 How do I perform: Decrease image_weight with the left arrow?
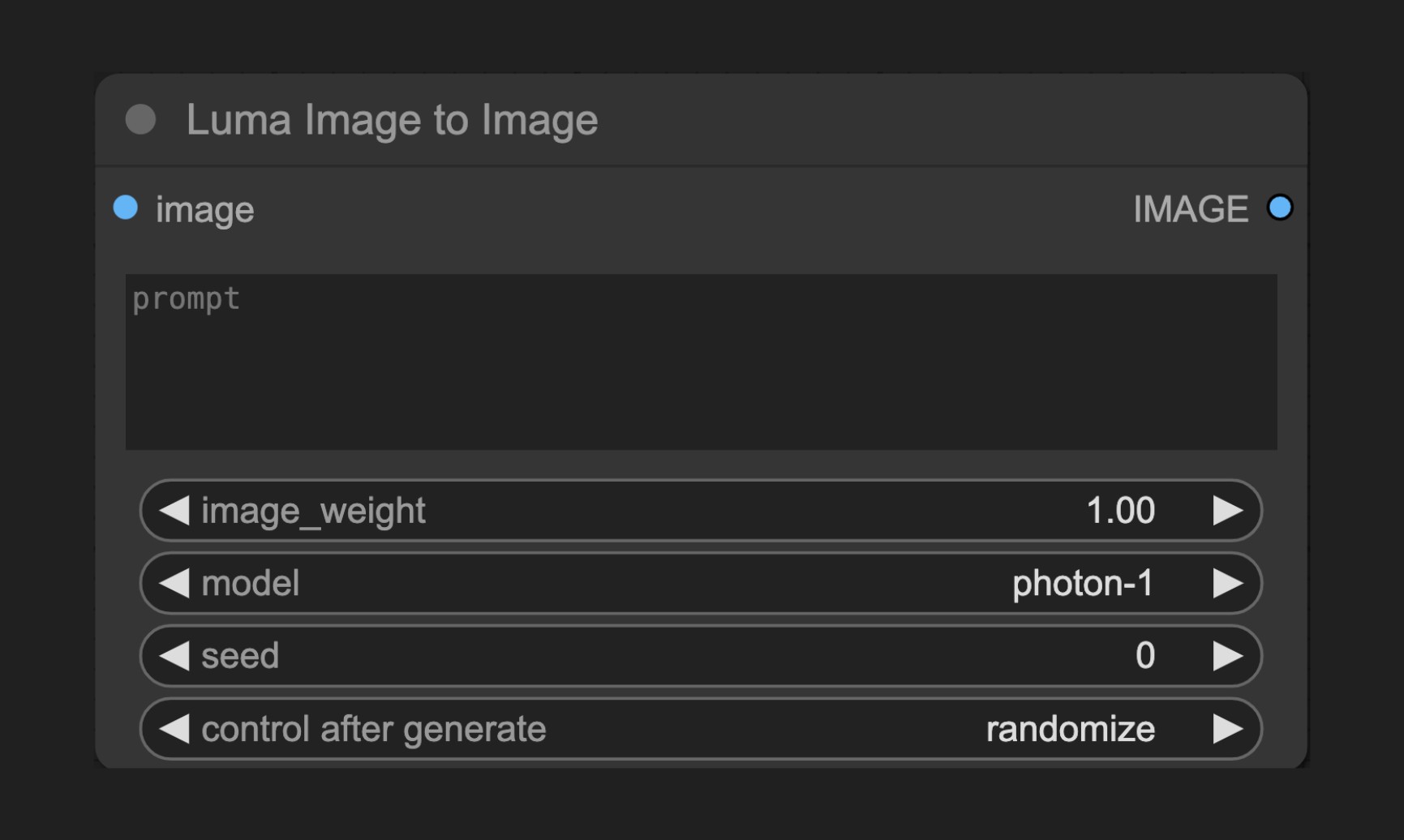click(x=174, y=511)
